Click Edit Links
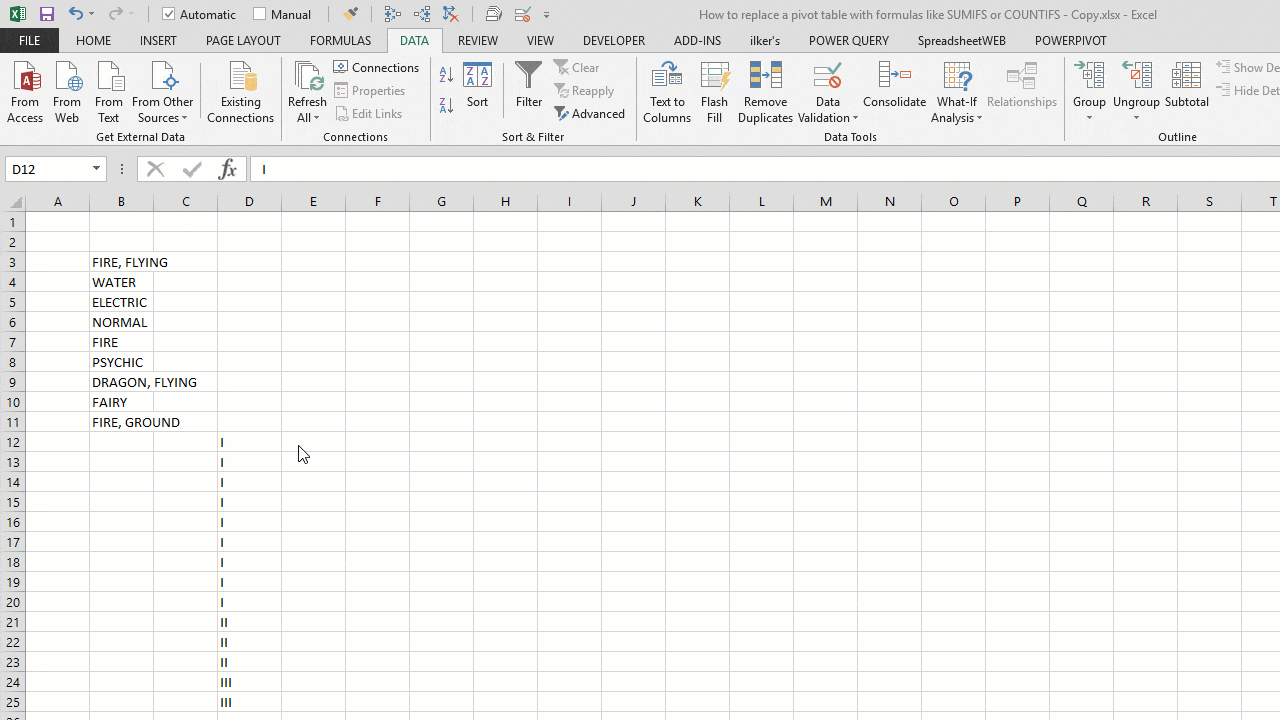 (369, 113)
